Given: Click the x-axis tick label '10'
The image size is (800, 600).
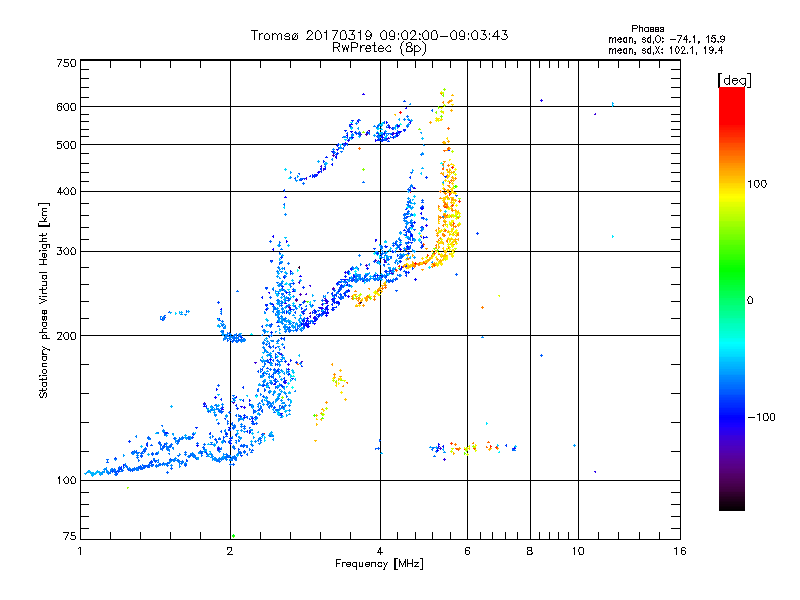Looking at the screenshot, I should tap(578, 551).
